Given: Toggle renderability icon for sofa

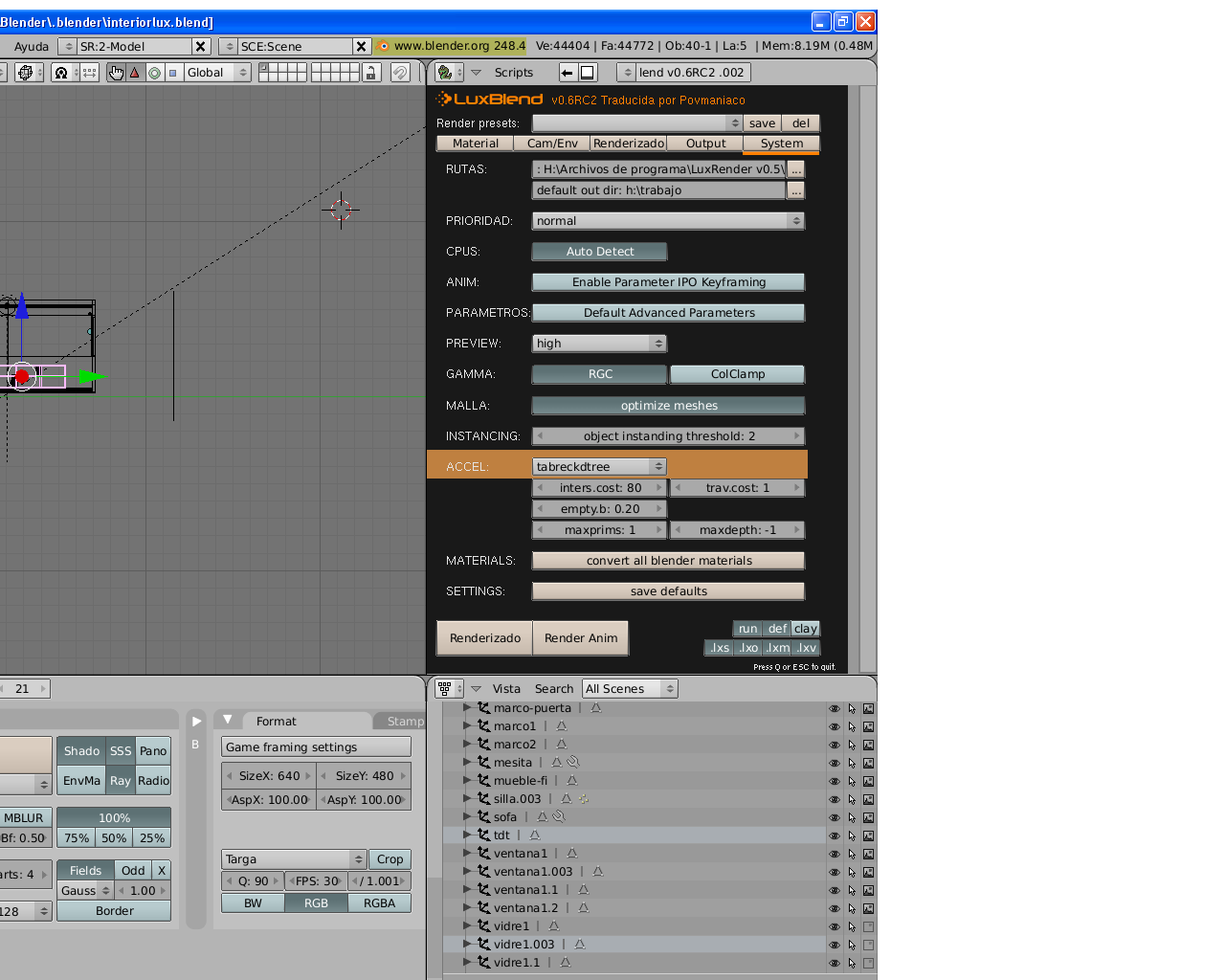Looking at the screenshot, I should tap(868, 817).
